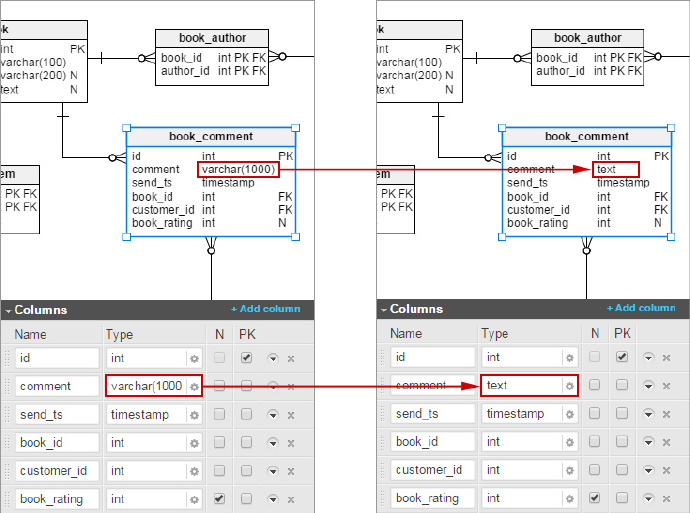Edit the book_rating name field, left panel
Screen dimensions: 690x513
pyautogui.click(x=57, y=499)
